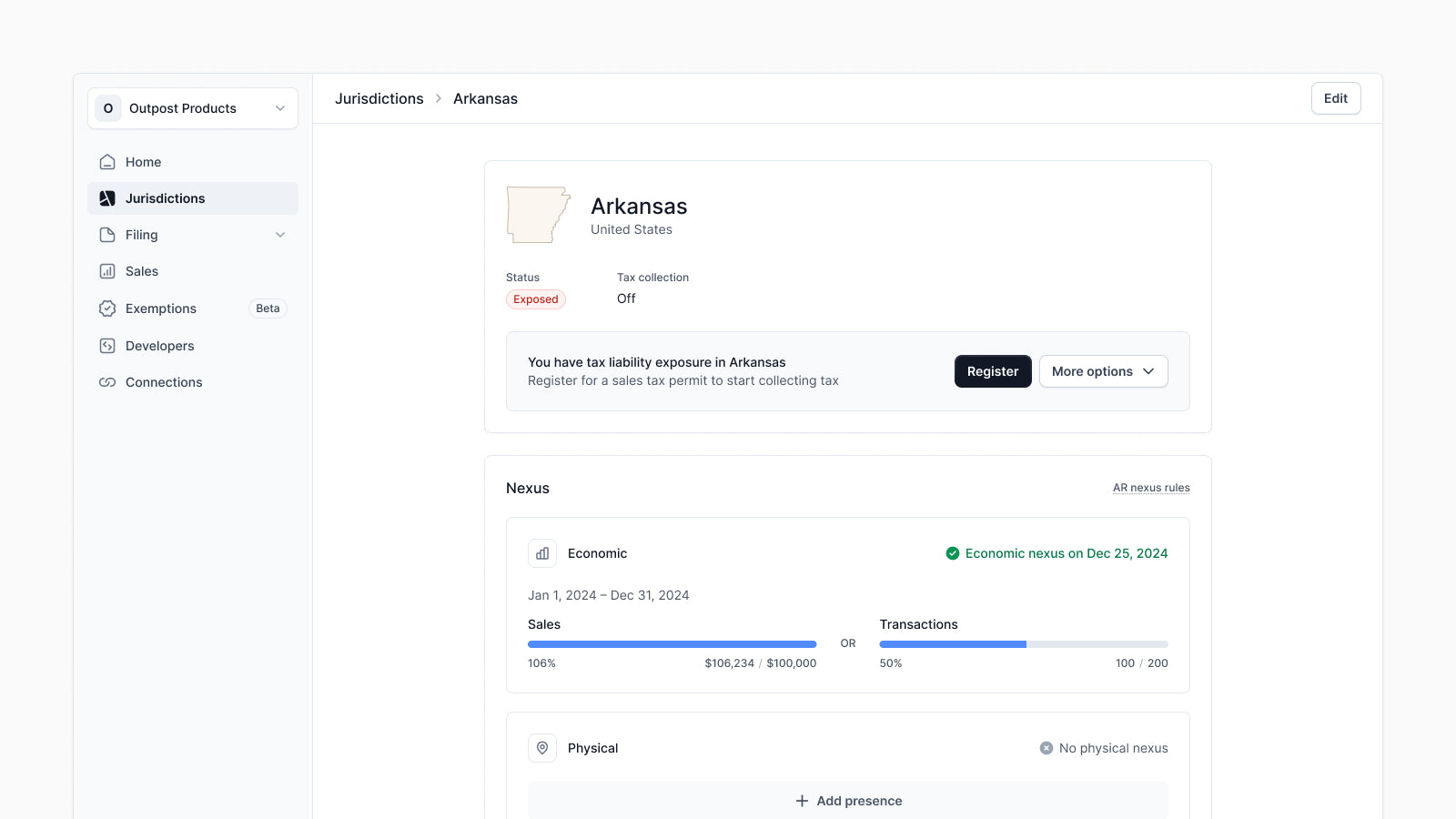The height and width of the screenshot is (819, 1456).
Task: Go to Home in sidebar
Action: pyautogui.click(x=193, y=162)
